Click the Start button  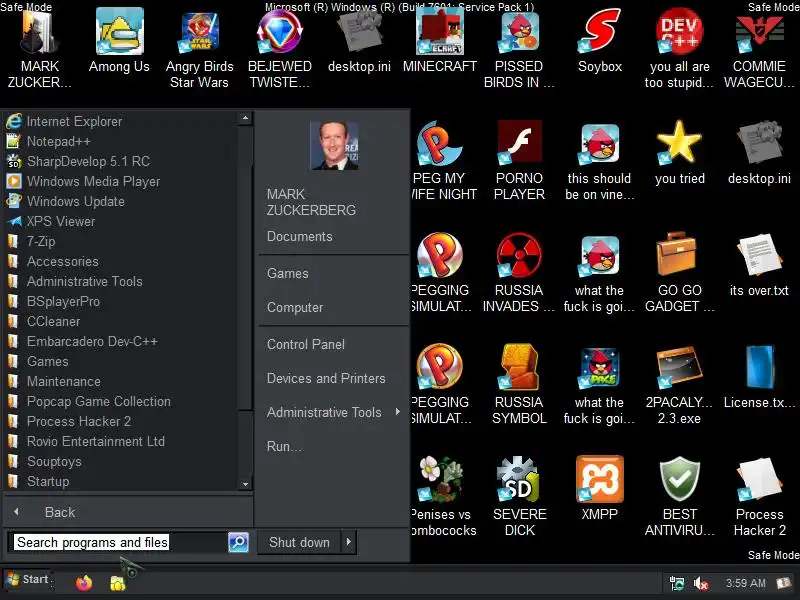pyautogui.click(x=28, y=580)
